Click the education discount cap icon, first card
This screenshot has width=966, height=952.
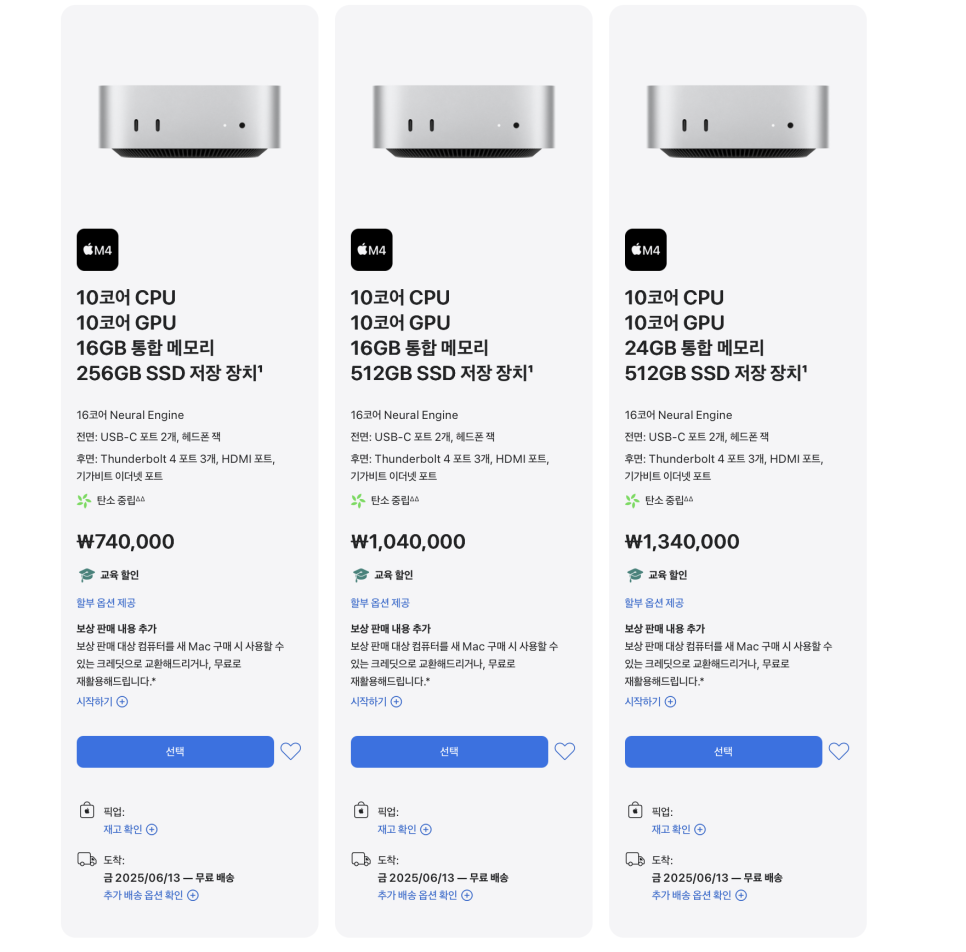pyautogui.click(x=86, y=575)
